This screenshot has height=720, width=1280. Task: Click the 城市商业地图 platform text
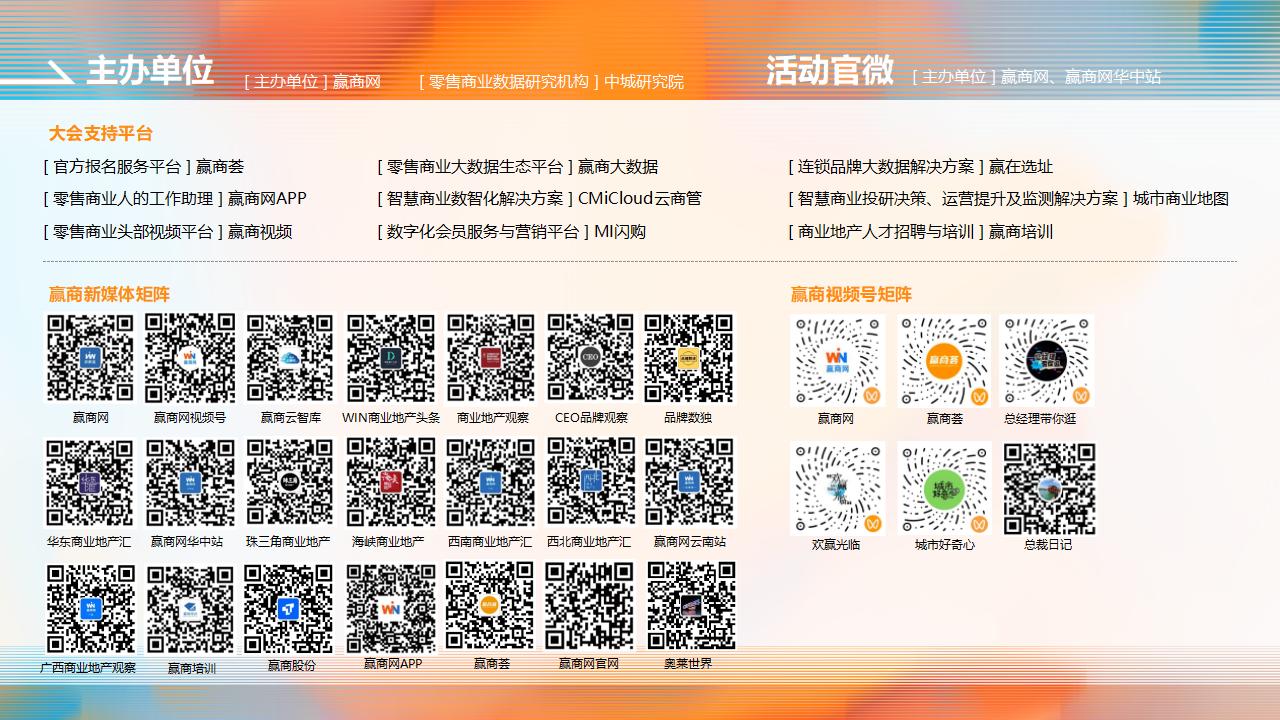click(1180, 199)
